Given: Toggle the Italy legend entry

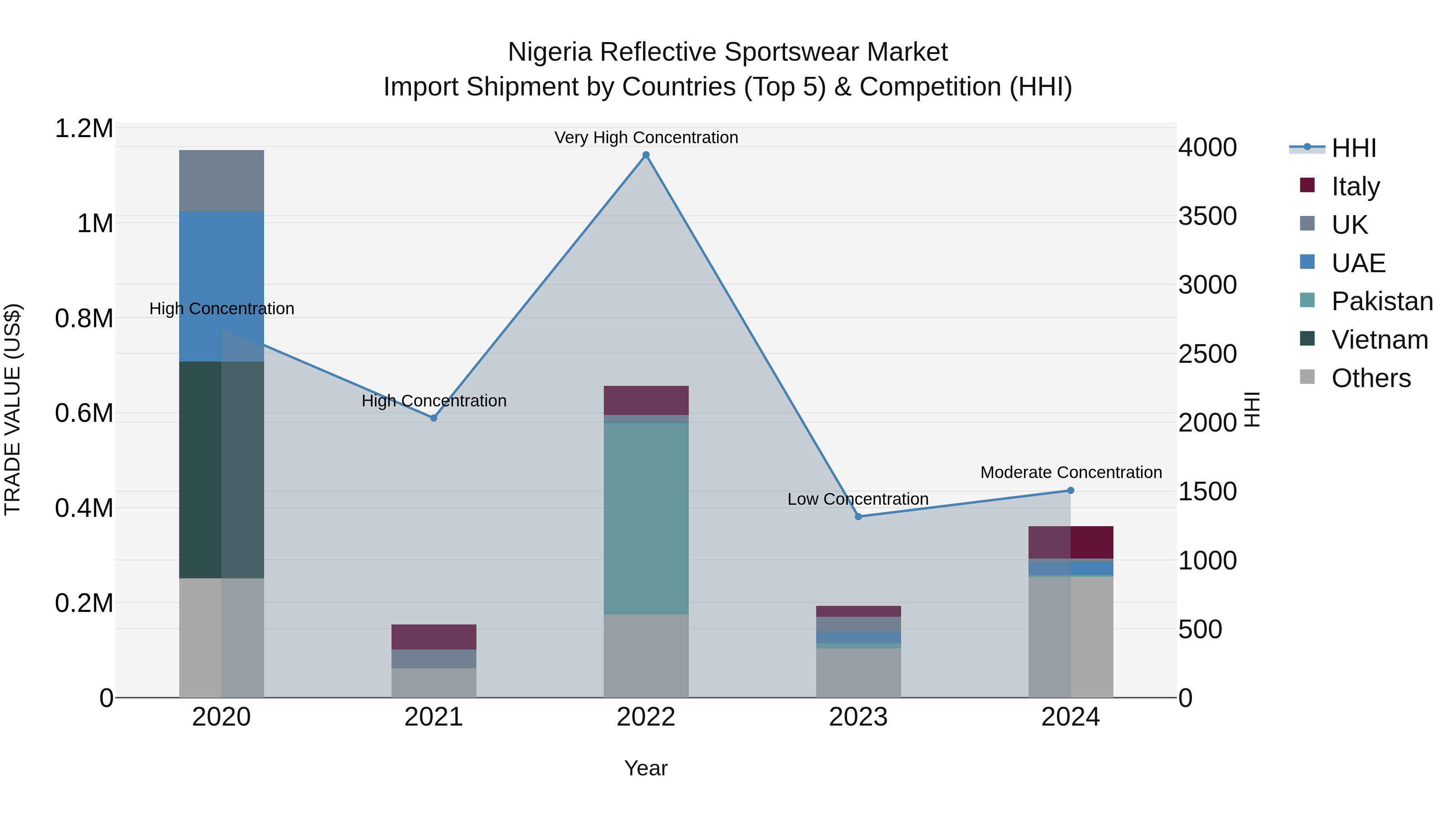Looking at the screenshot, I should [1340, 186].
